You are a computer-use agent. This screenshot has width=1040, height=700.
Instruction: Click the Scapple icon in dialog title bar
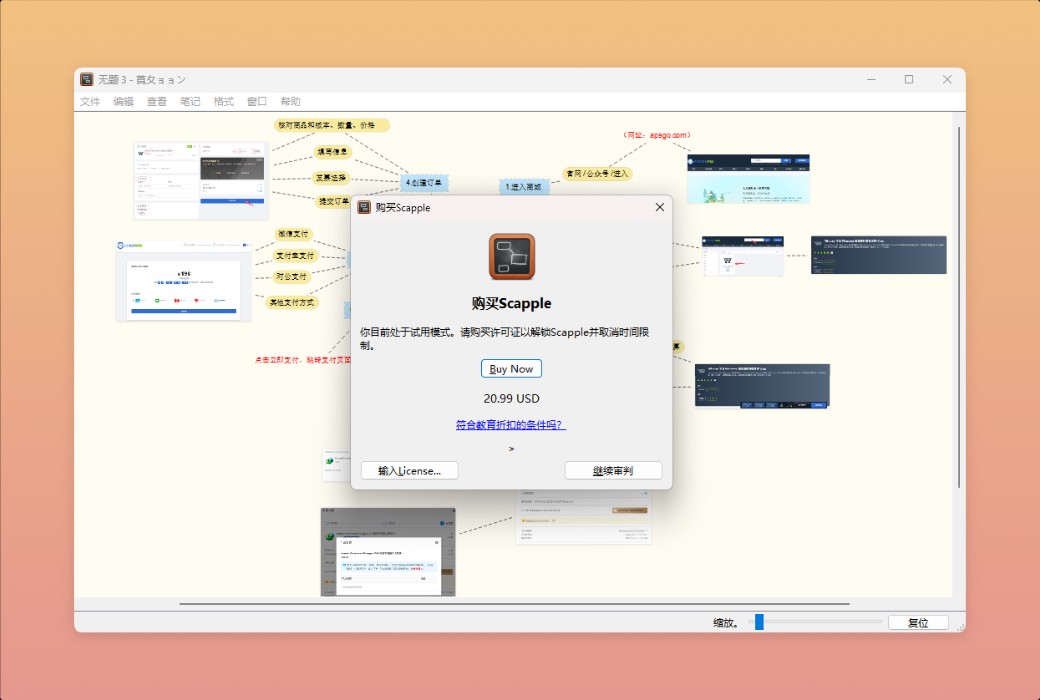[x=364, y=207]
